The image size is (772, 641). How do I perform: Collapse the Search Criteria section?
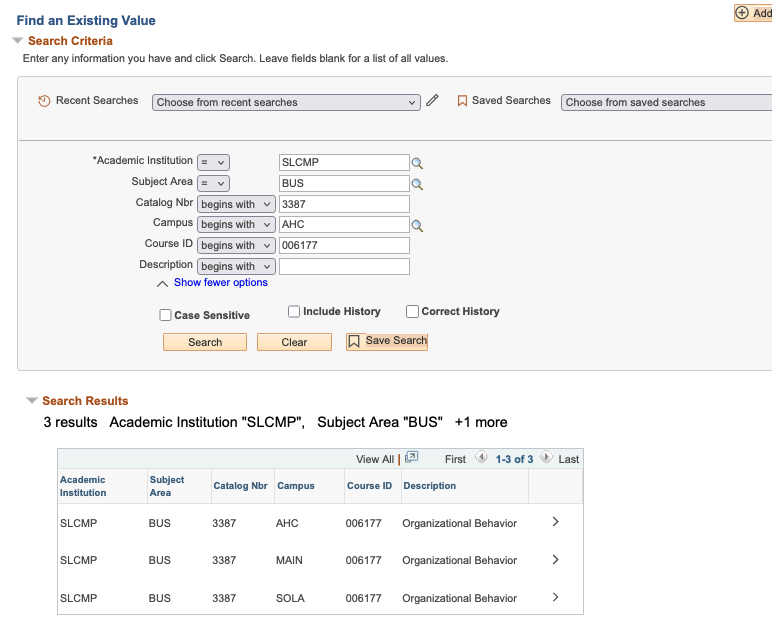(x=17, y=41)
